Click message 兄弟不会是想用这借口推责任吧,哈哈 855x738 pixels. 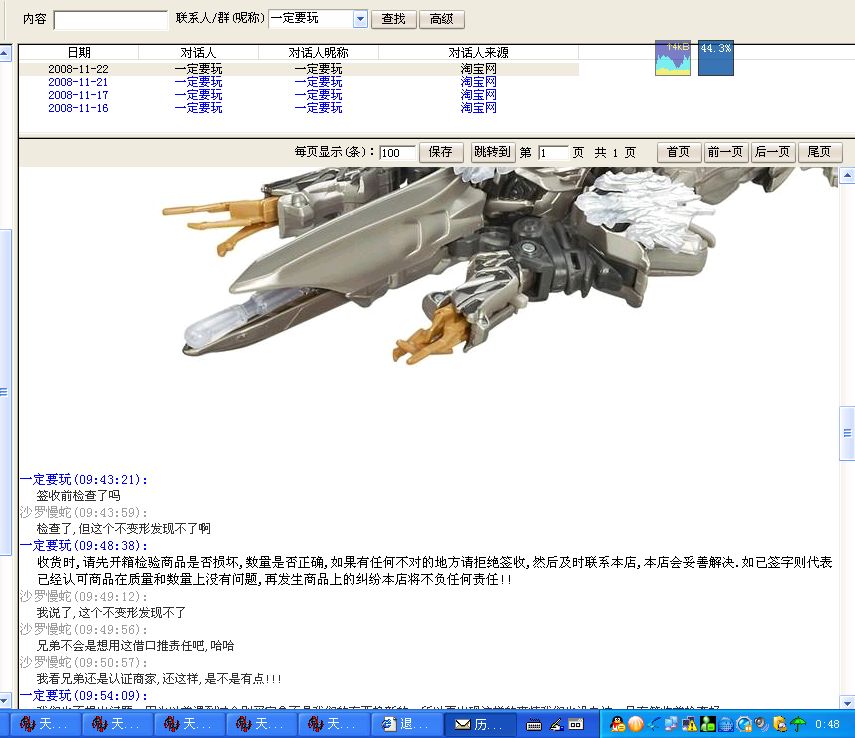135,646
